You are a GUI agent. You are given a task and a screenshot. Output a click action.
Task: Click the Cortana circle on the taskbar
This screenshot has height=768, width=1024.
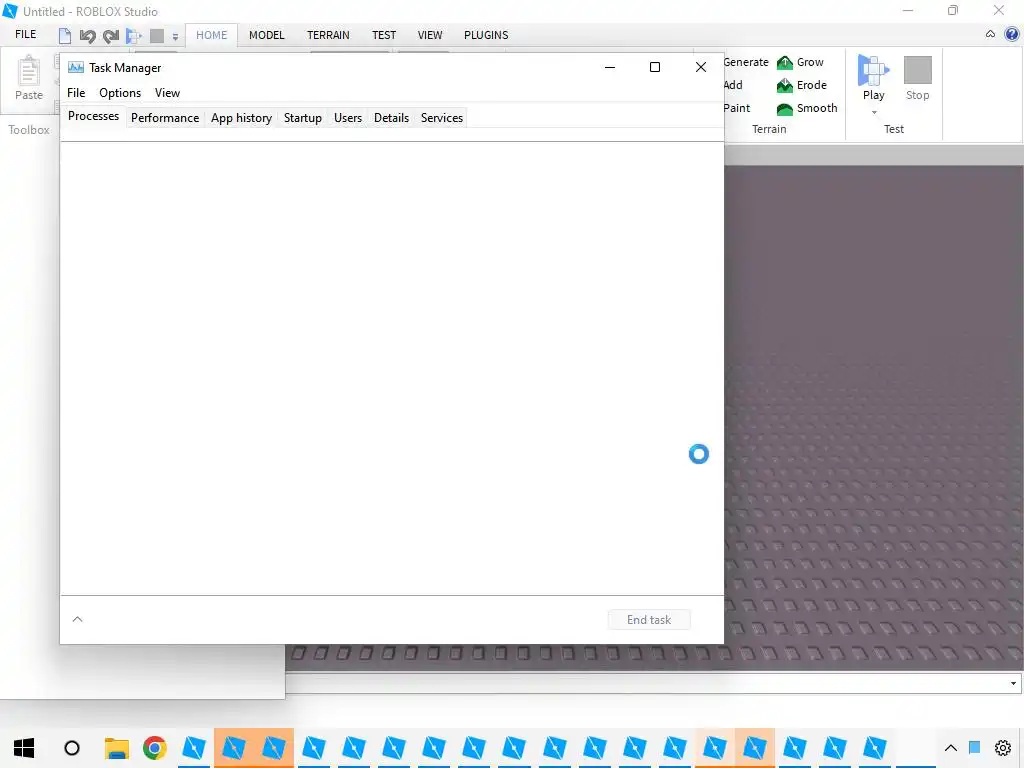click(x=72, y=748)
